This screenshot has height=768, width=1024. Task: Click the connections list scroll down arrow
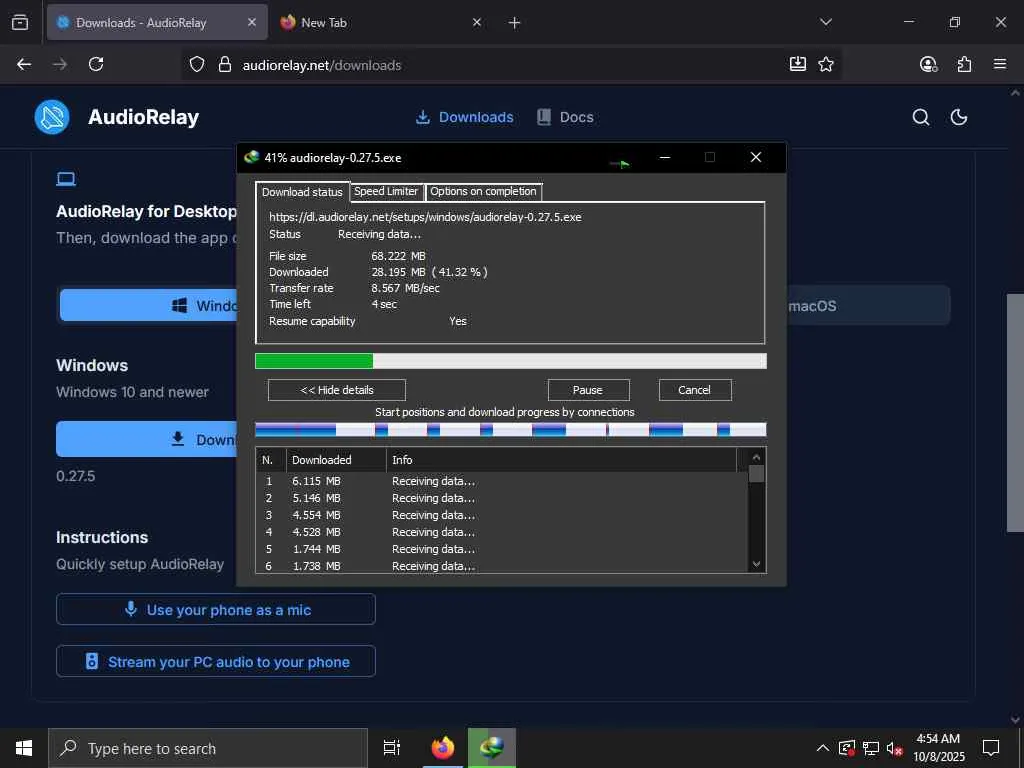756,564
